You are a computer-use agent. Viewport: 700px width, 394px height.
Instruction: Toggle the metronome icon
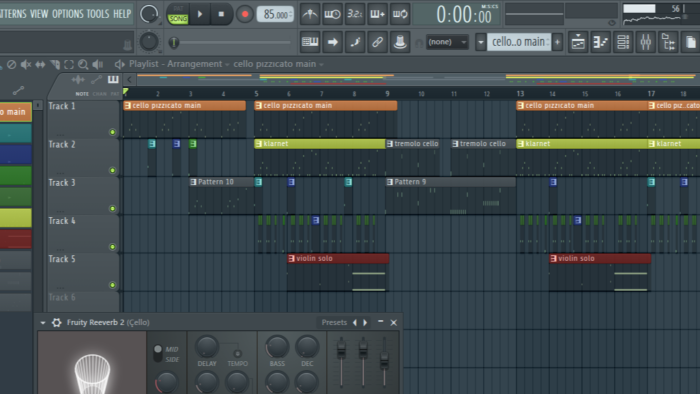click(x=310, y=14)
